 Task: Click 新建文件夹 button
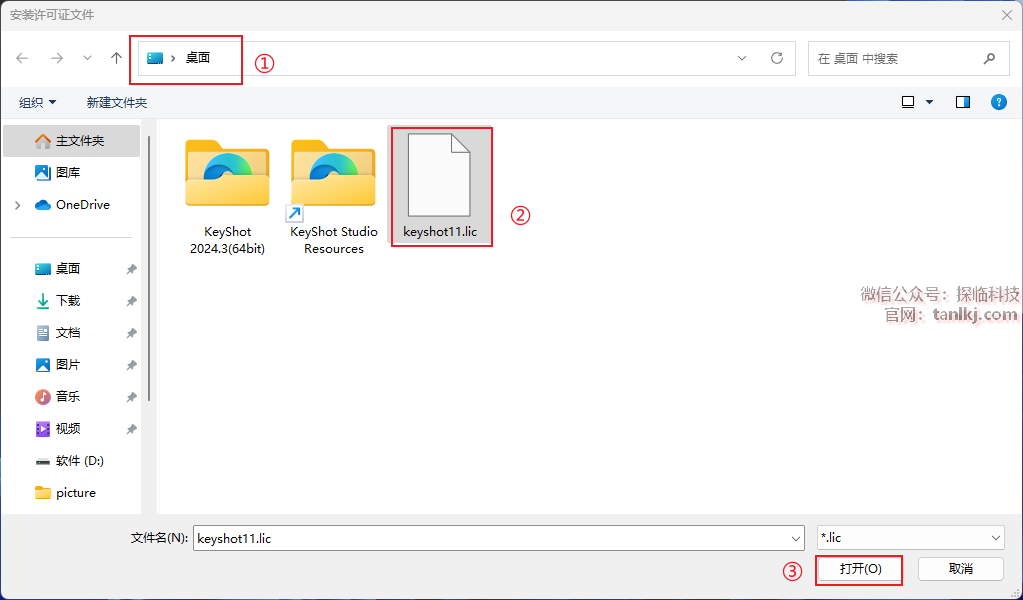click(117, 102)
